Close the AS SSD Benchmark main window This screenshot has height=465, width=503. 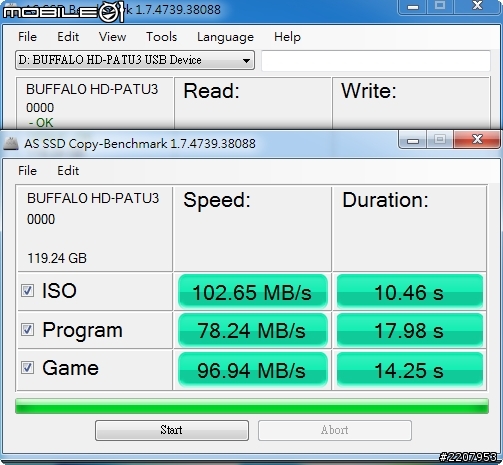point(477,6)
